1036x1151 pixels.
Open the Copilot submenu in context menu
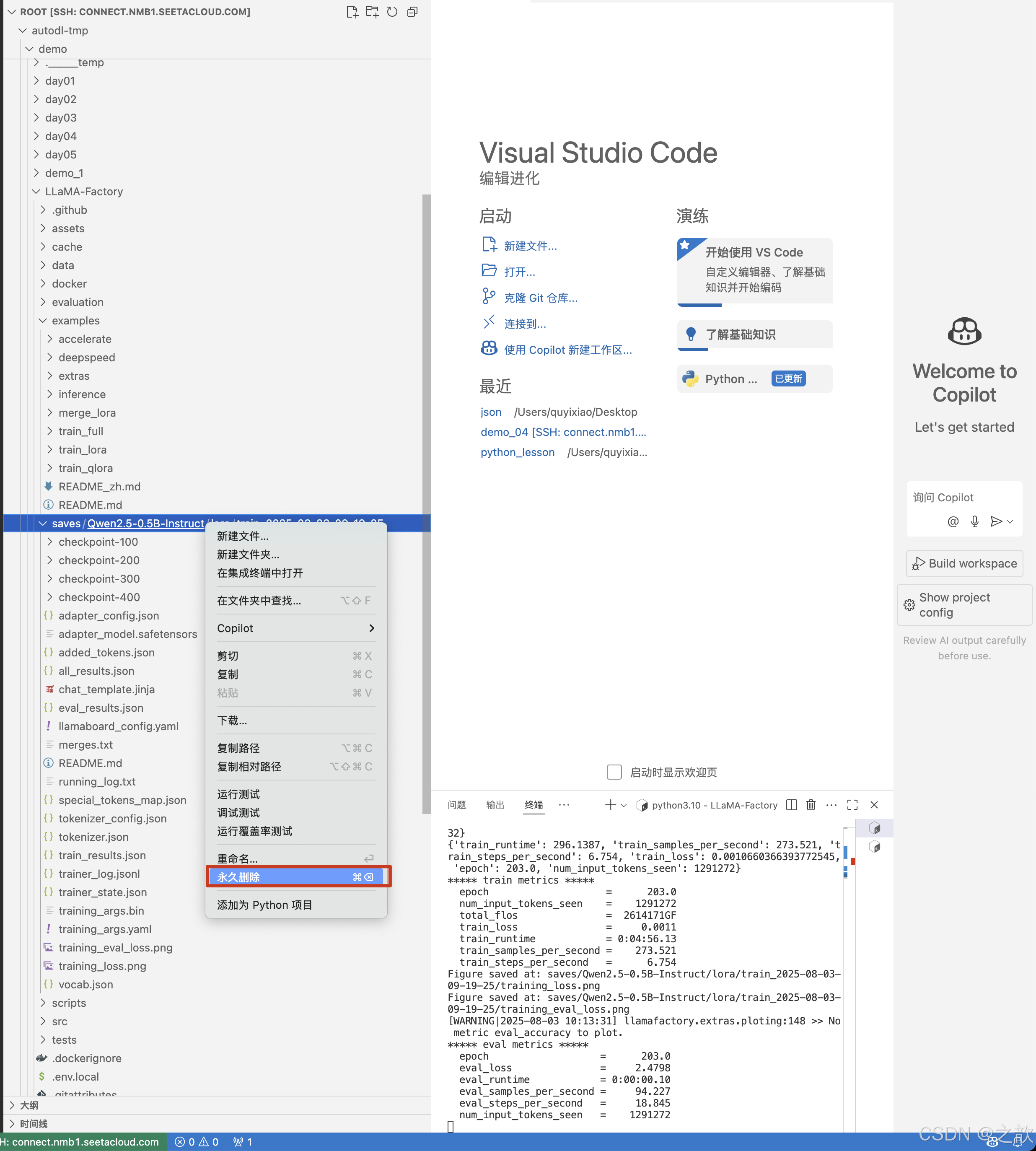(296, 628)
